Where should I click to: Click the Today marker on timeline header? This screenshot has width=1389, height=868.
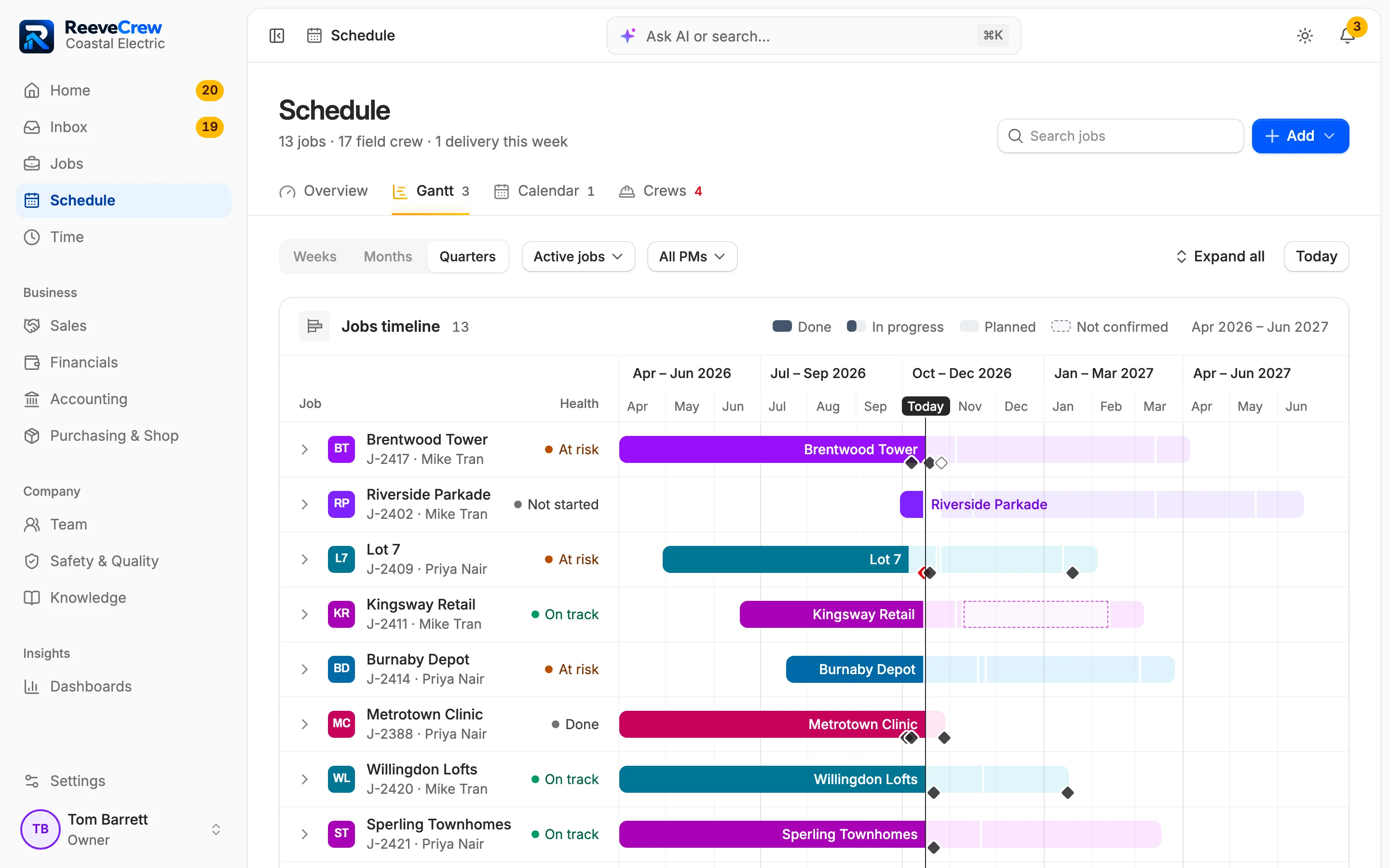point(925,407)
